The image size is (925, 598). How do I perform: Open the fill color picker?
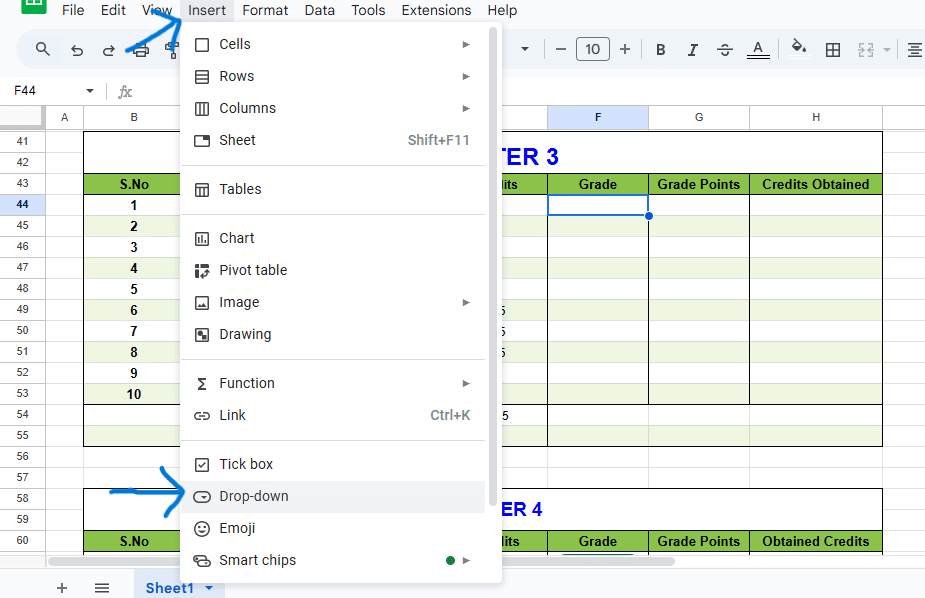[x=797, y=48]
